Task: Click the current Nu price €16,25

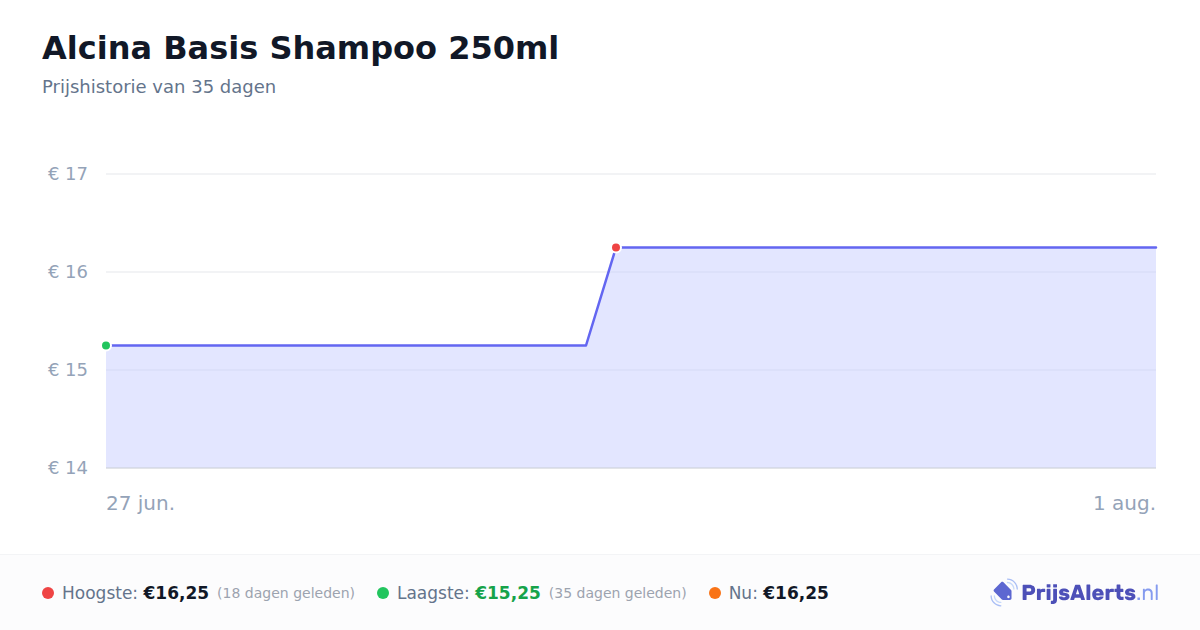Action: [x=796, y=593]
